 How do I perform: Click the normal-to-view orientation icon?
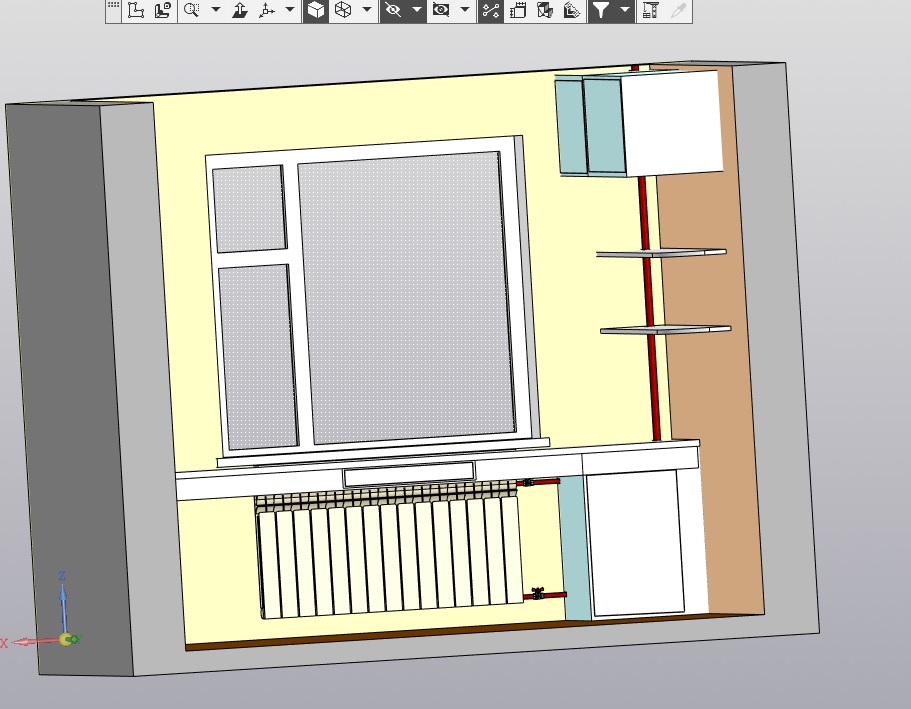240,10
